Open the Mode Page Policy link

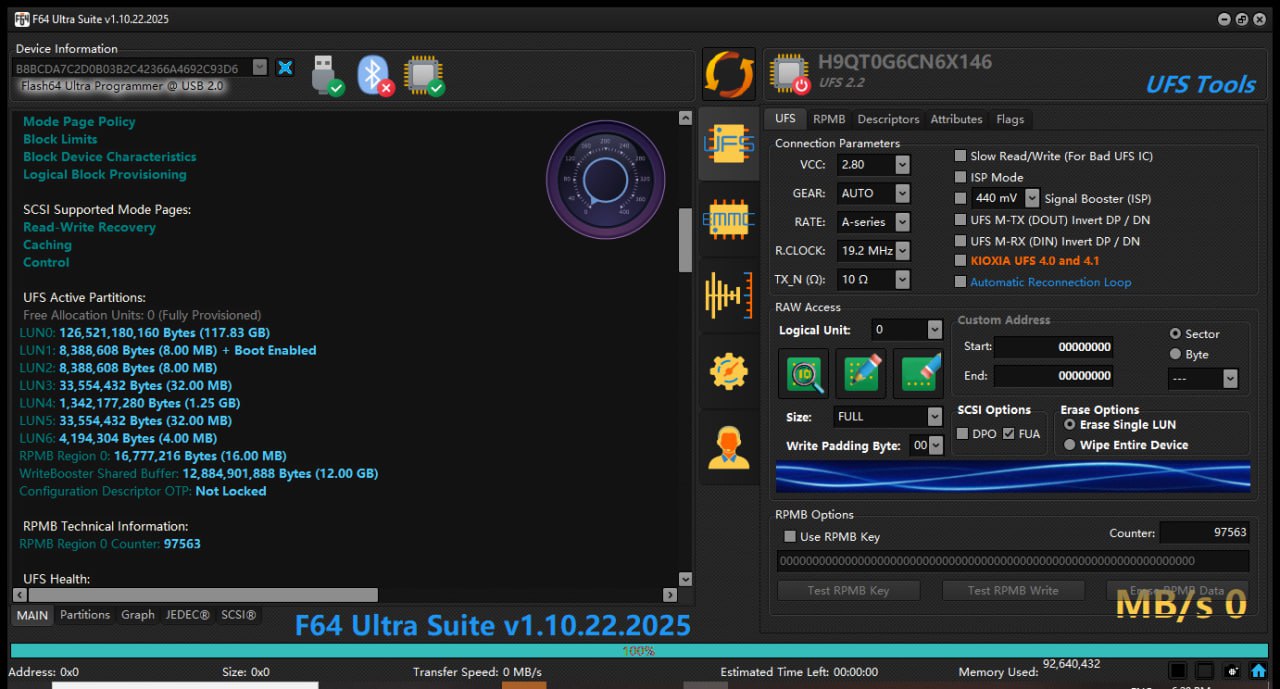pos(79,122)
